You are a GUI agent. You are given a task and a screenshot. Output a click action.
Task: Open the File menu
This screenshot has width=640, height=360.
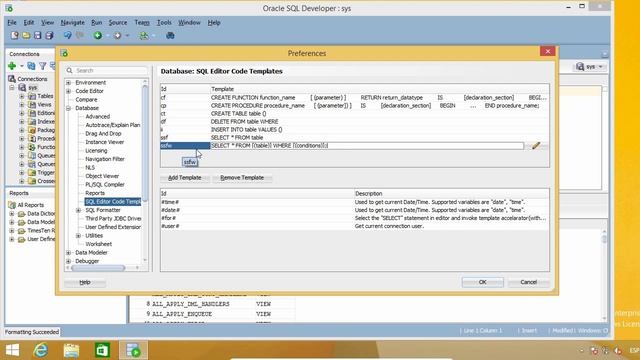[12, 22]
